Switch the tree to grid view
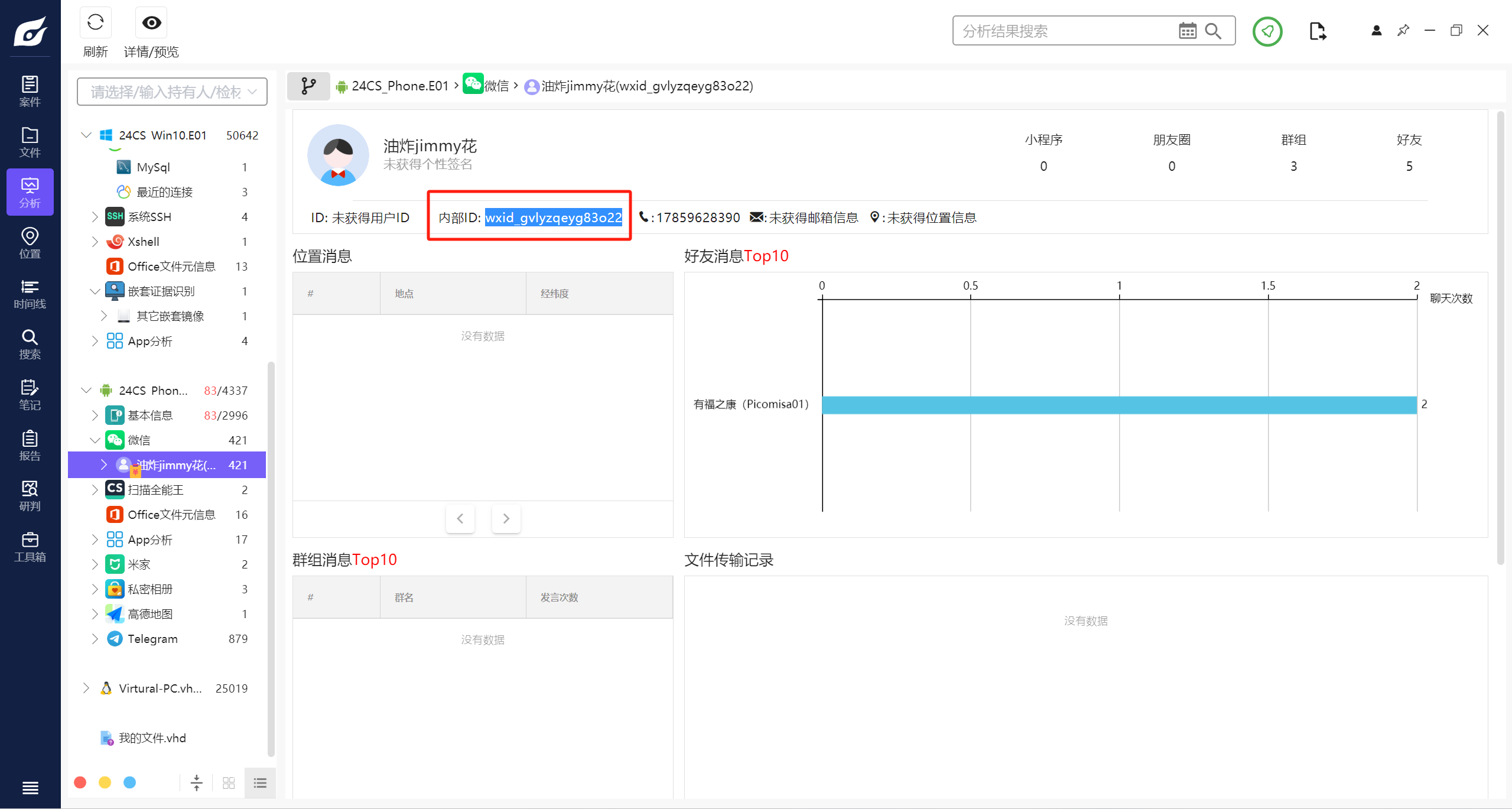1512x809 pixels. click(229, 783)
